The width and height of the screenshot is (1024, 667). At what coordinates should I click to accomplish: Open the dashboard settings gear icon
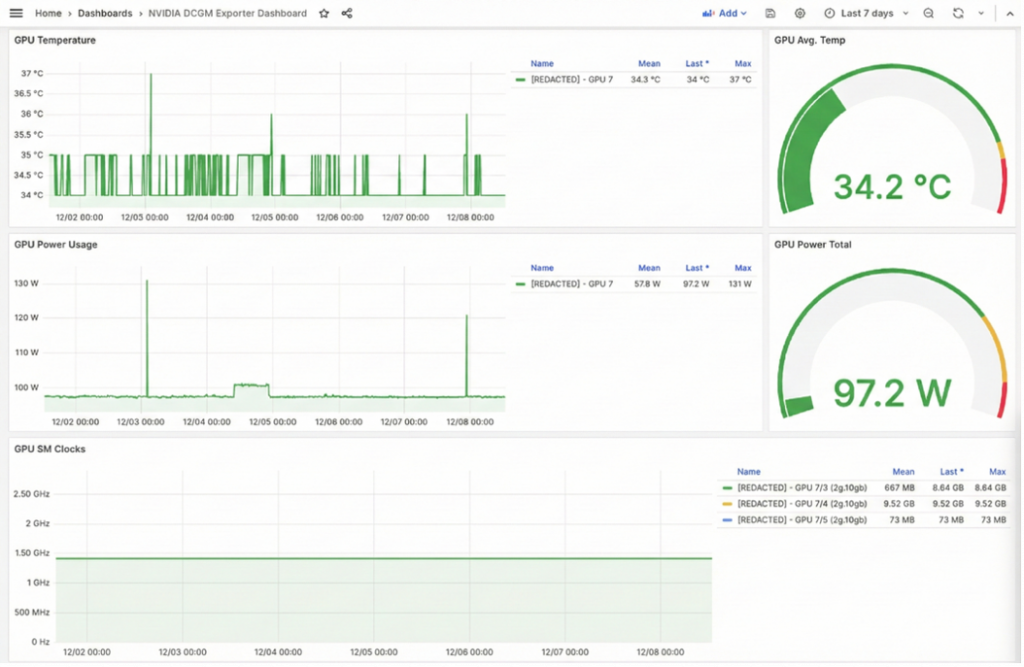[x=800, y=13]
